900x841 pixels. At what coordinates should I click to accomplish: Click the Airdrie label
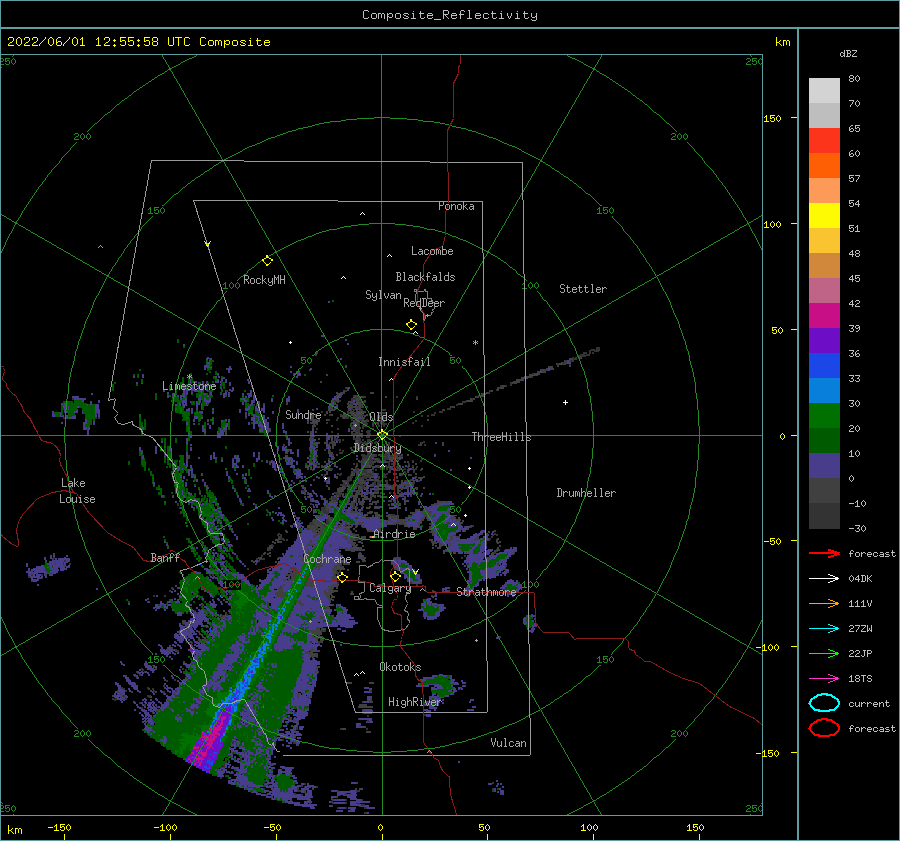pos(394,534)
